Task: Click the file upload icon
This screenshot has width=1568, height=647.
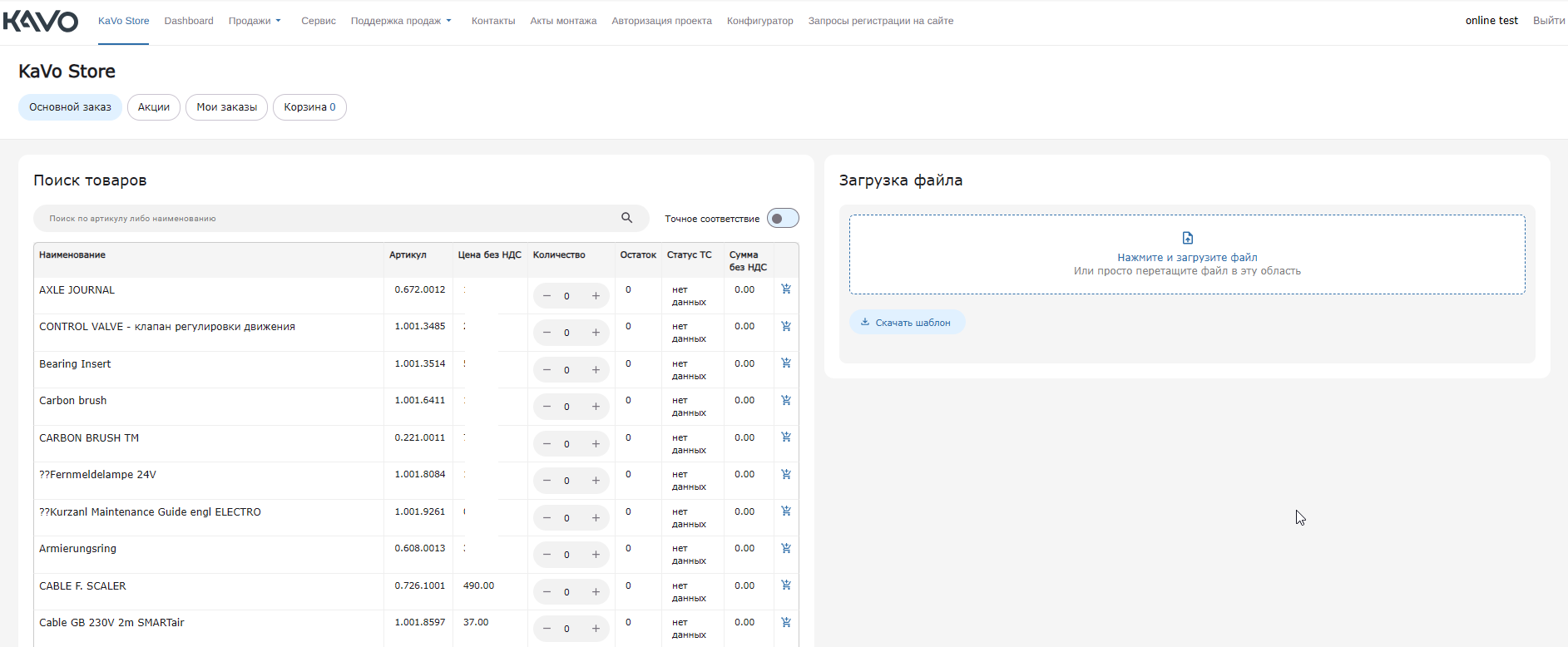Action: (x=1188, y=238)
